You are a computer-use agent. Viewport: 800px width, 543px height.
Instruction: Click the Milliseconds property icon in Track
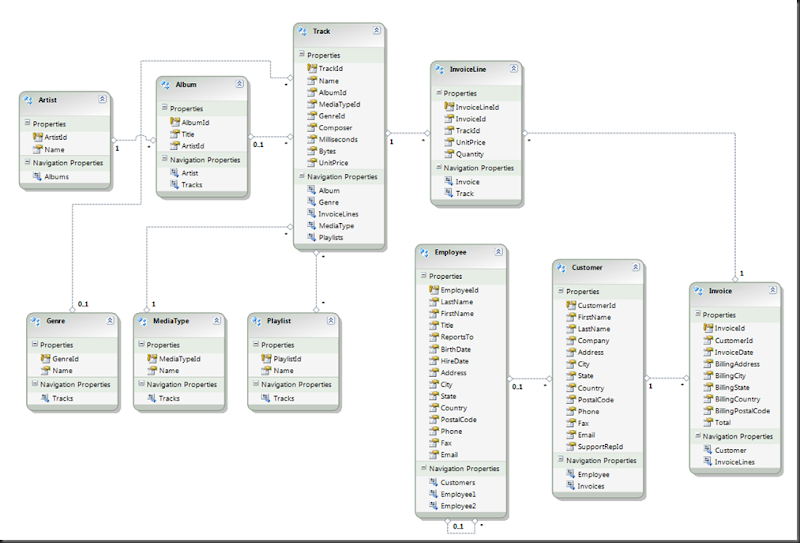coord(312,139)
